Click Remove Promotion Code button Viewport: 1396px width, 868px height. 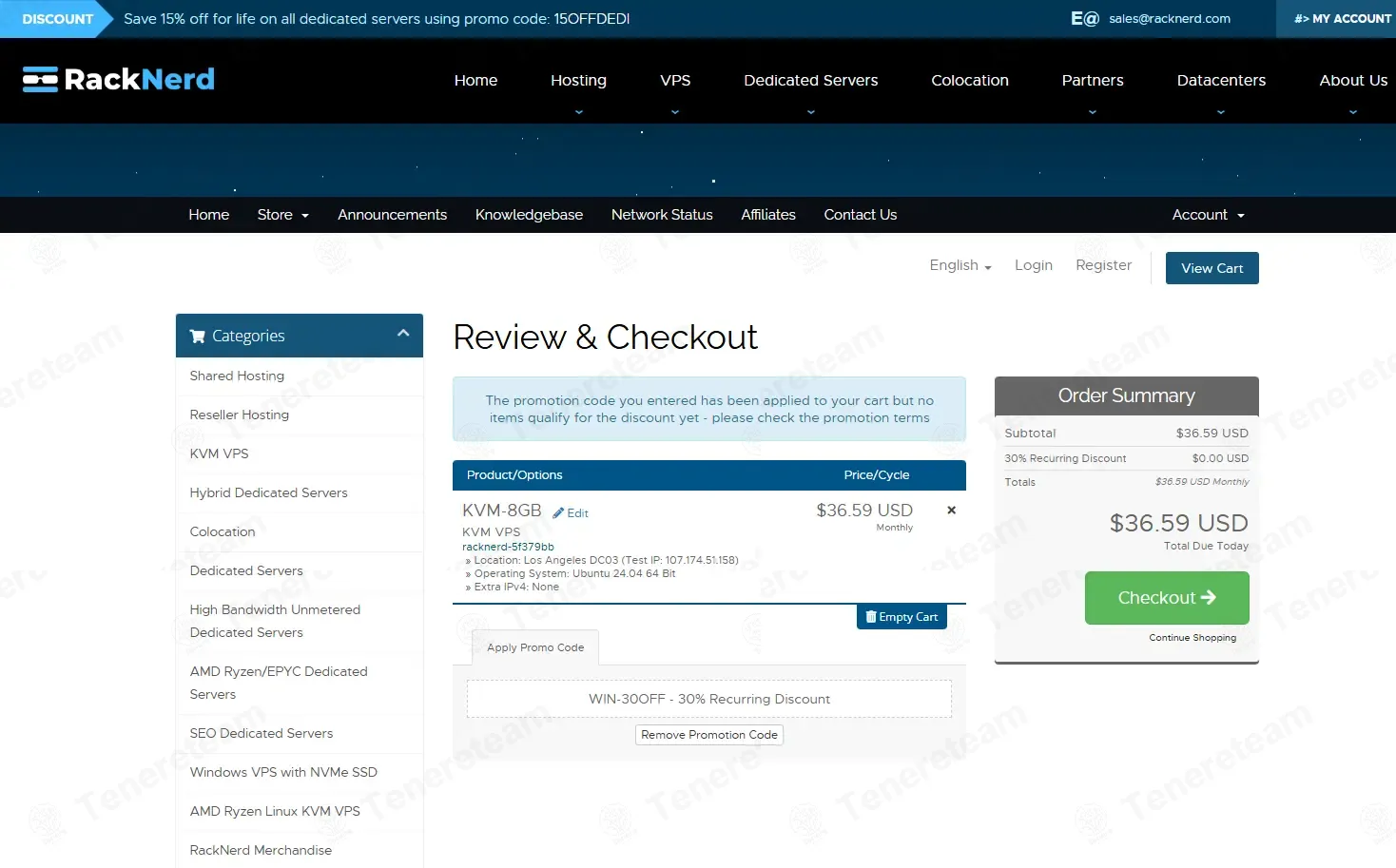(x=708, y=735)
